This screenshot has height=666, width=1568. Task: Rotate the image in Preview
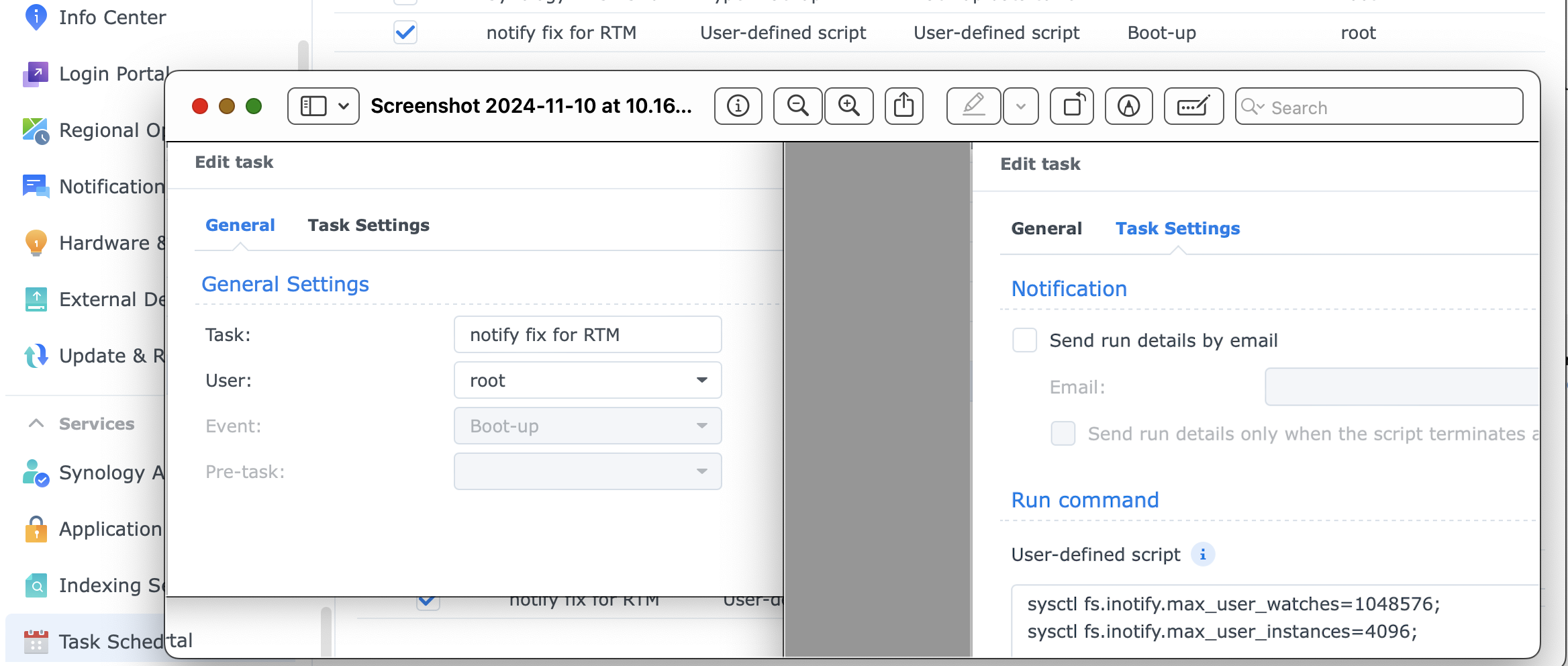click(x=1072, y=106)
